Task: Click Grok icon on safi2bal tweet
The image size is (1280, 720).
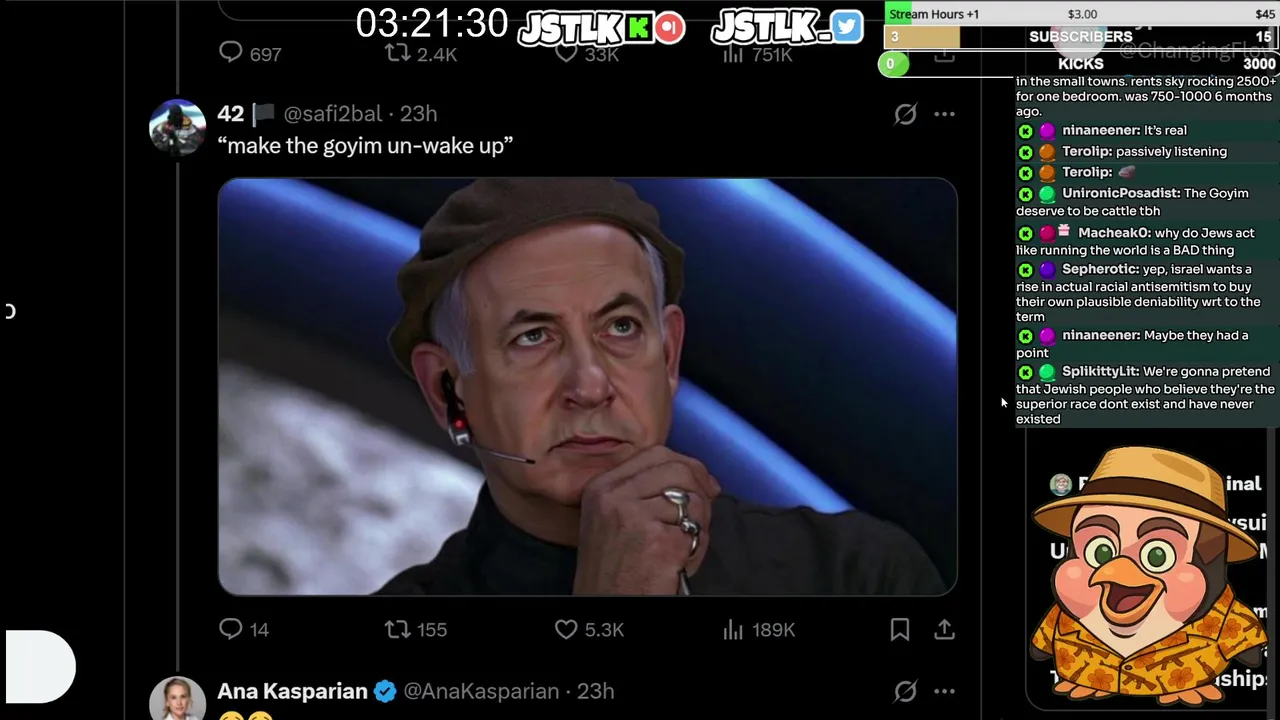Action: point(905,114)
